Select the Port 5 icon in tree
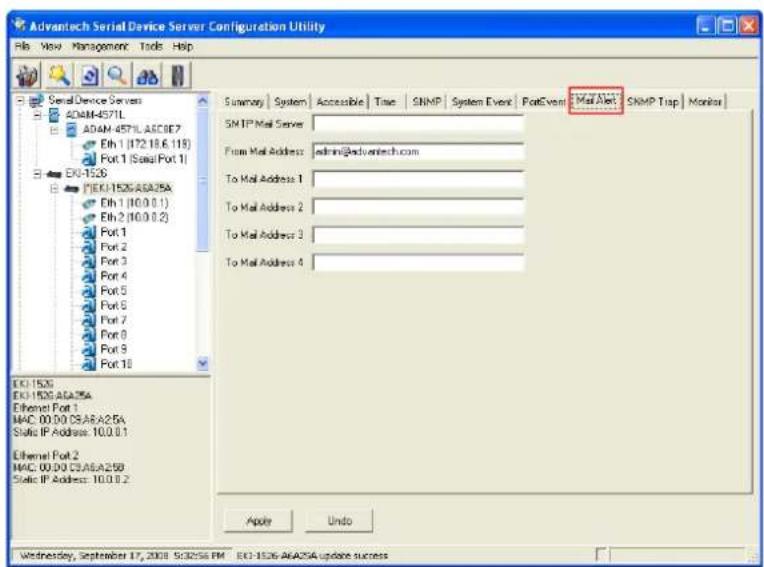 89,291
